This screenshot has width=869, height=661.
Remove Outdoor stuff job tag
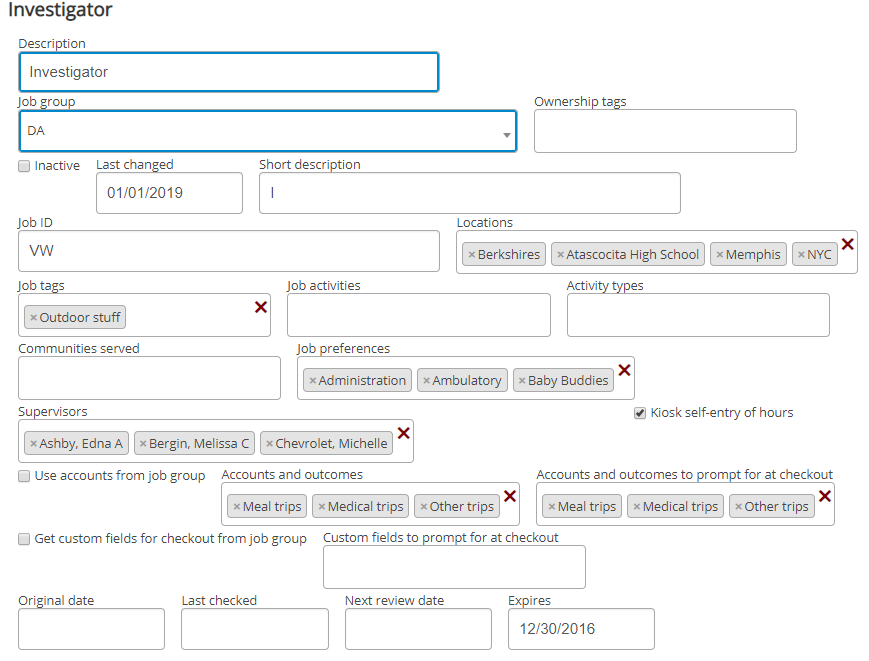tap(33, 318)
